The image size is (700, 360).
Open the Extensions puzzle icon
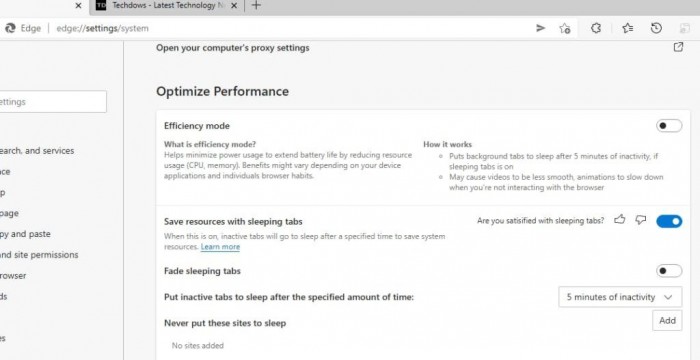(596, 28)
